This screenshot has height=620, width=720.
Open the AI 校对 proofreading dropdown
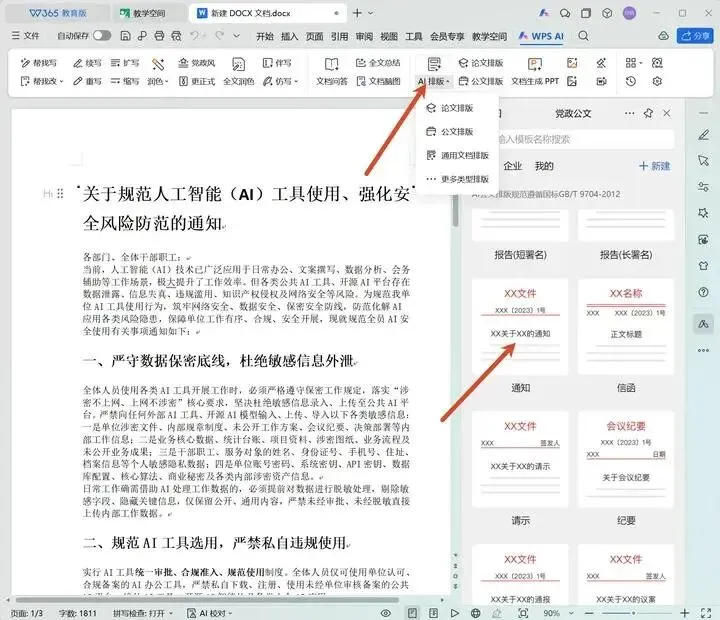click(210, 613)
